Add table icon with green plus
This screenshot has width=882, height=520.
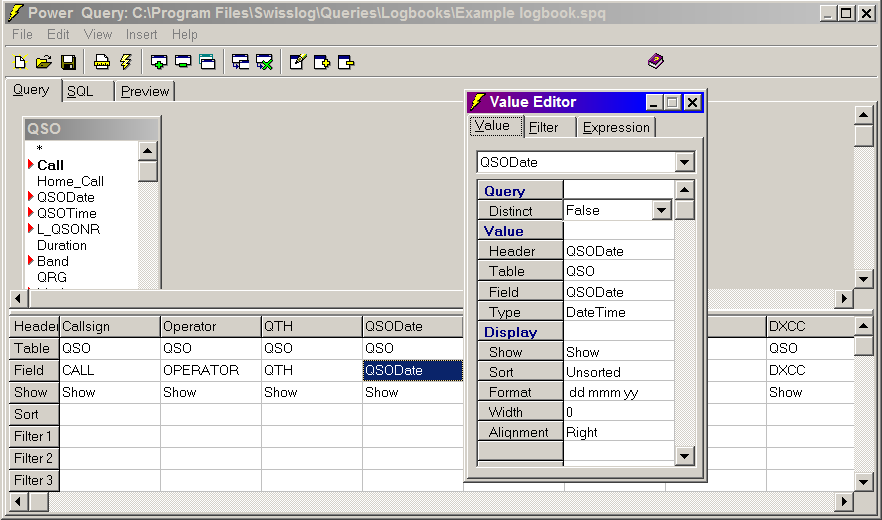[x=159, y=62]
